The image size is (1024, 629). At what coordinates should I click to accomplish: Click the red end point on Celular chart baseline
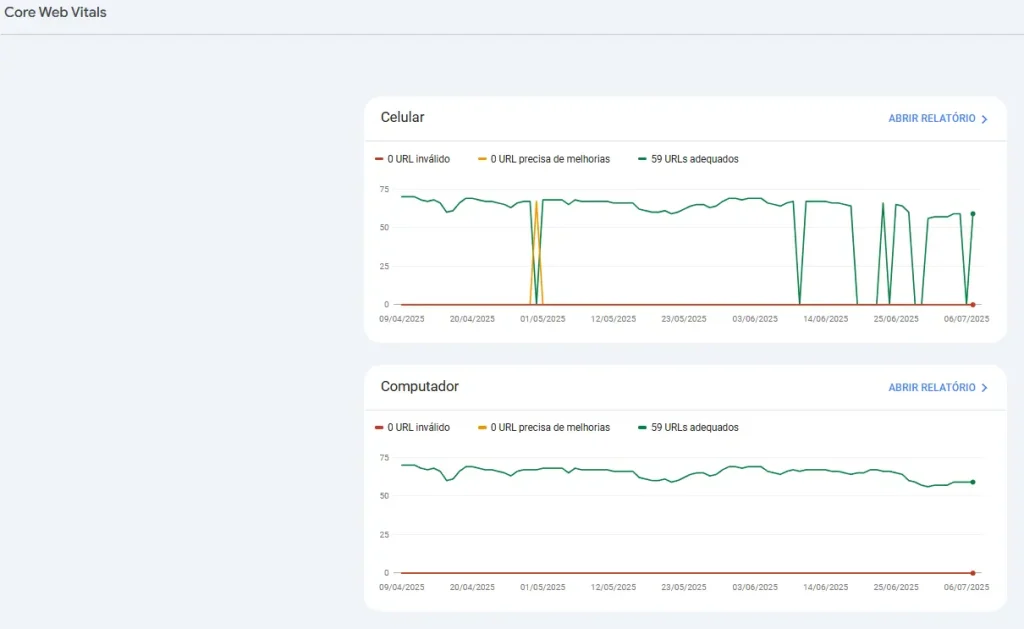[973, 304]
